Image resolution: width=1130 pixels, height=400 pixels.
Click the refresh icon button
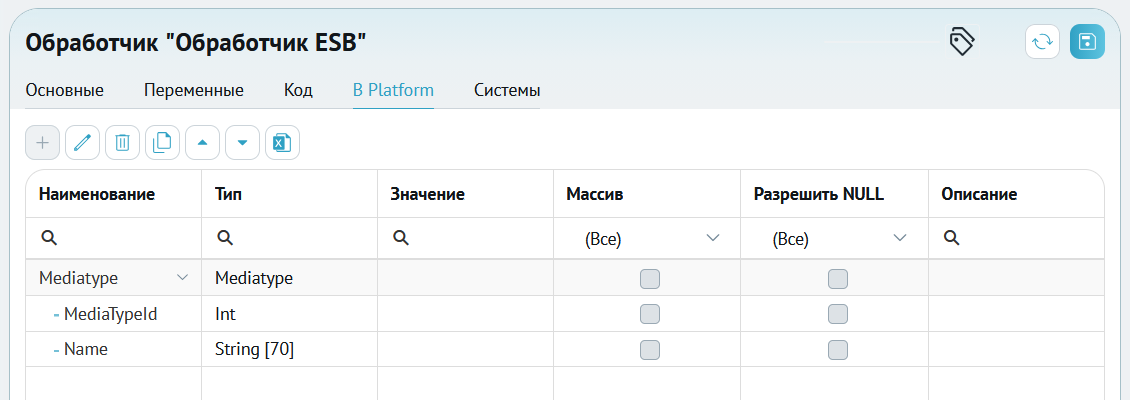[1043, 42]
